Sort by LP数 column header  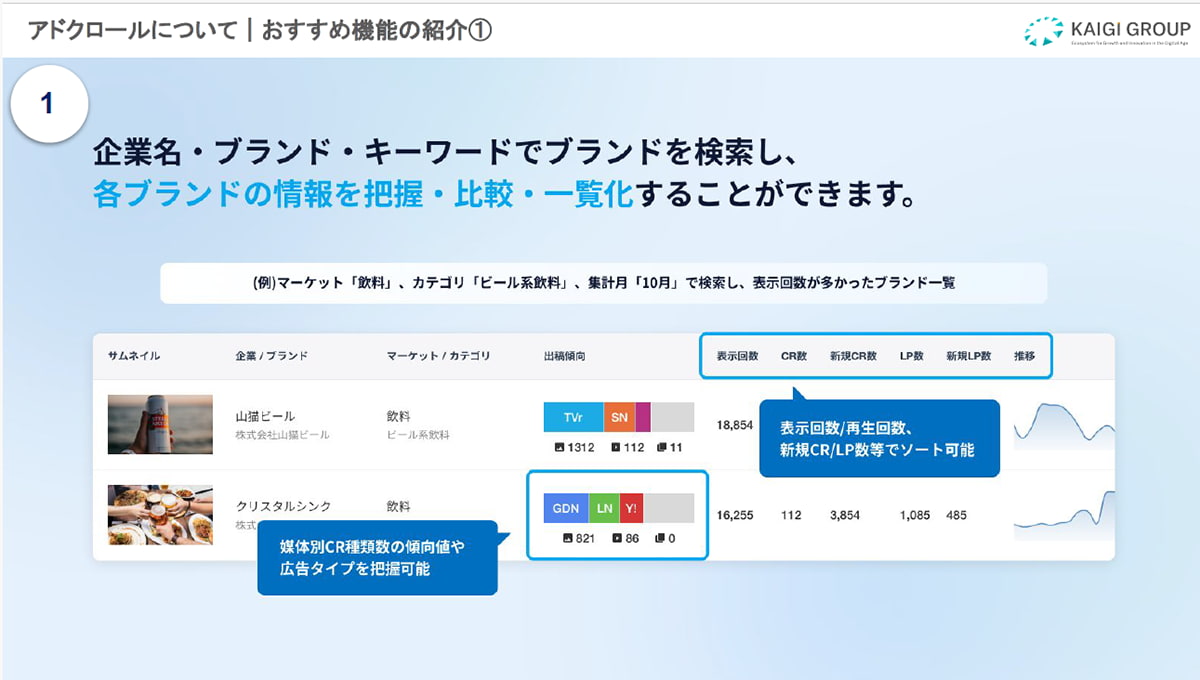[x=911, y=356]
